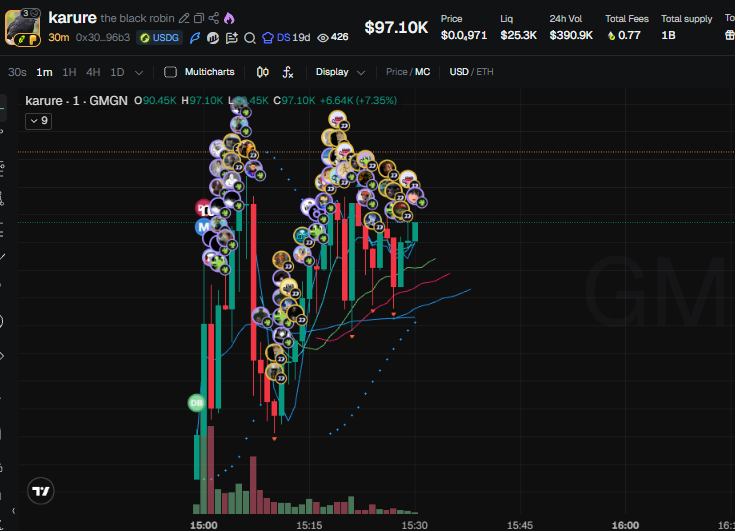Collapse the left sidebar arrow at bottom
This screenshot has height=531, width=735.
tap(13, 511)
